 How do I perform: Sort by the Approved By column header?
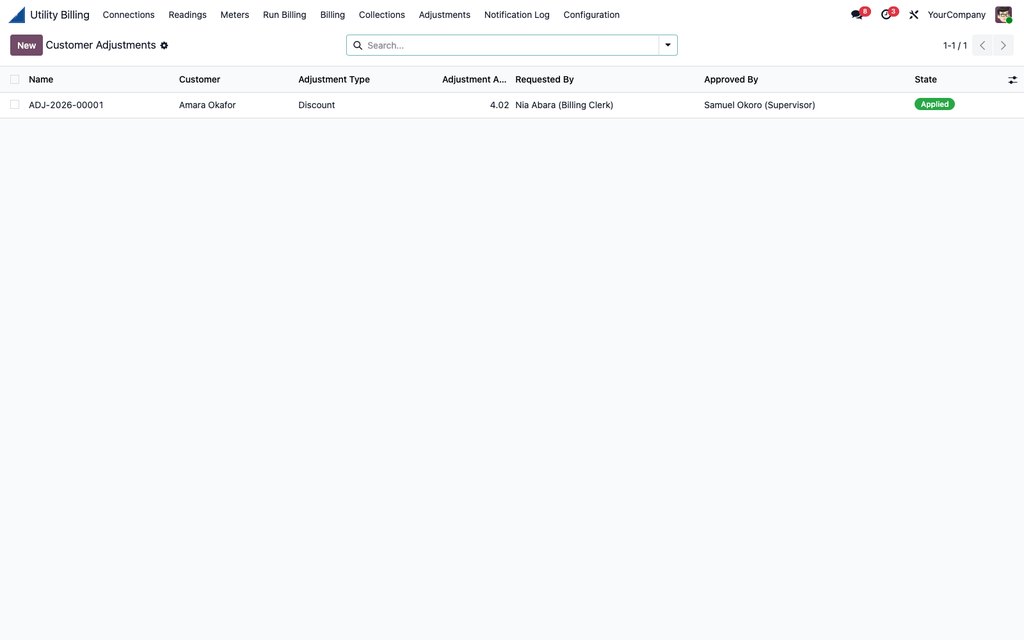(731, 80)
